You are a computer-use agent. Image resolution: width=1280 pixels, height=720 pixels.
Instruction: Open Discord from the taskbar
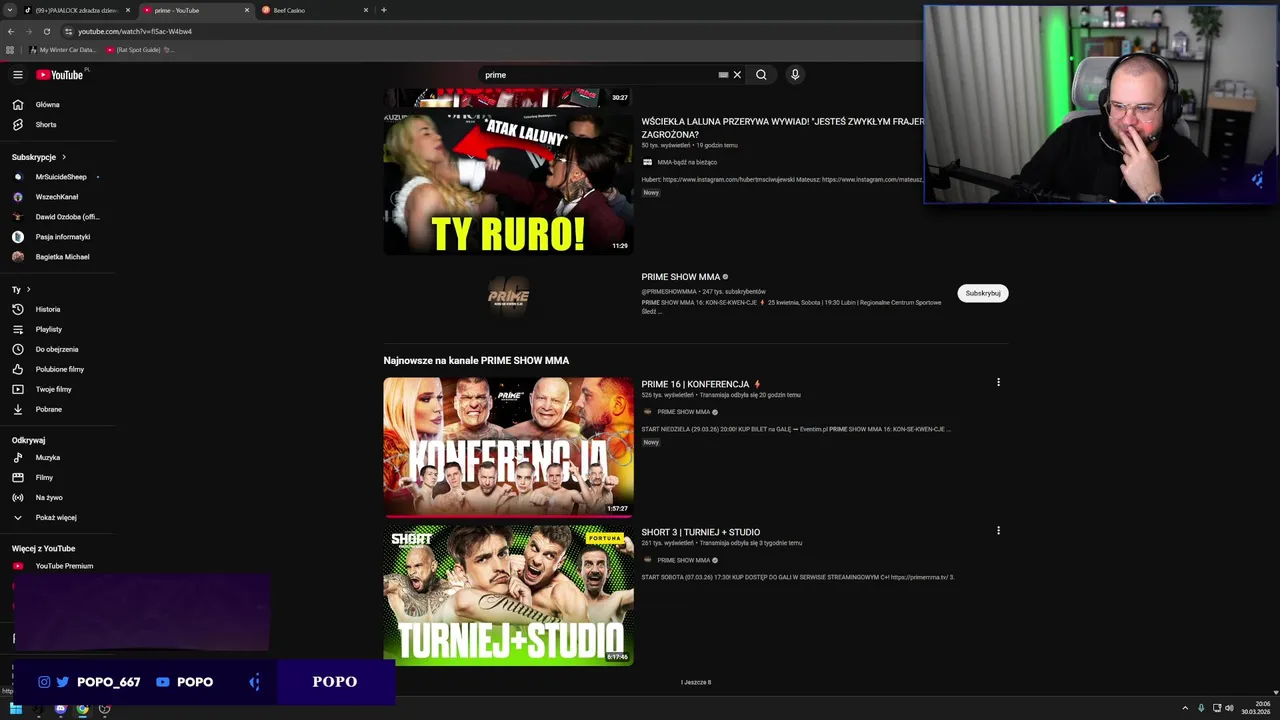tap(60, 709)
